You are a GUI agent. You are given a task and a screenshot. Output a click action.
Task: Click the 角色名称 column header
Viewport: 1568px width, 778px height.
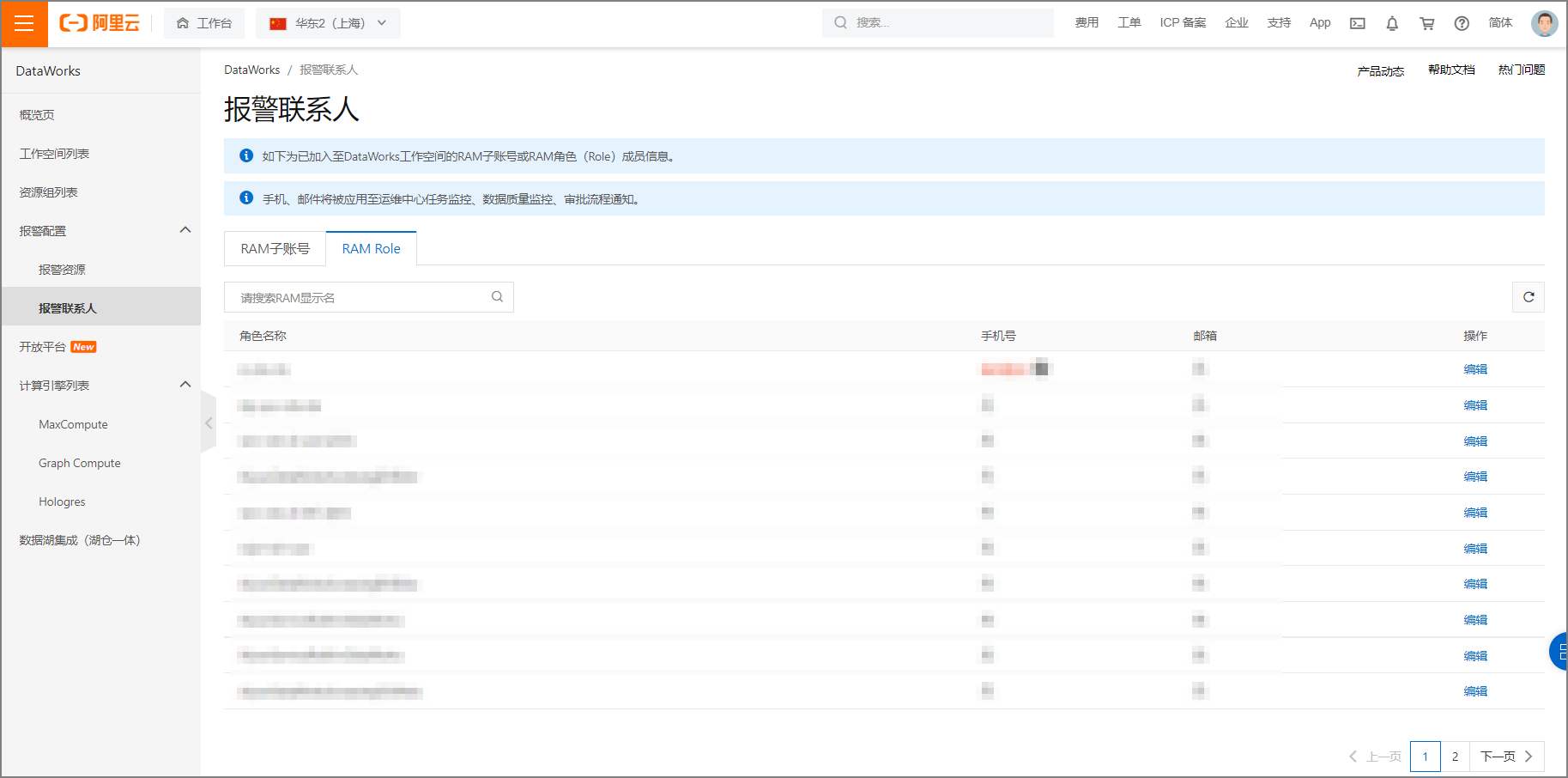(263, 336)
